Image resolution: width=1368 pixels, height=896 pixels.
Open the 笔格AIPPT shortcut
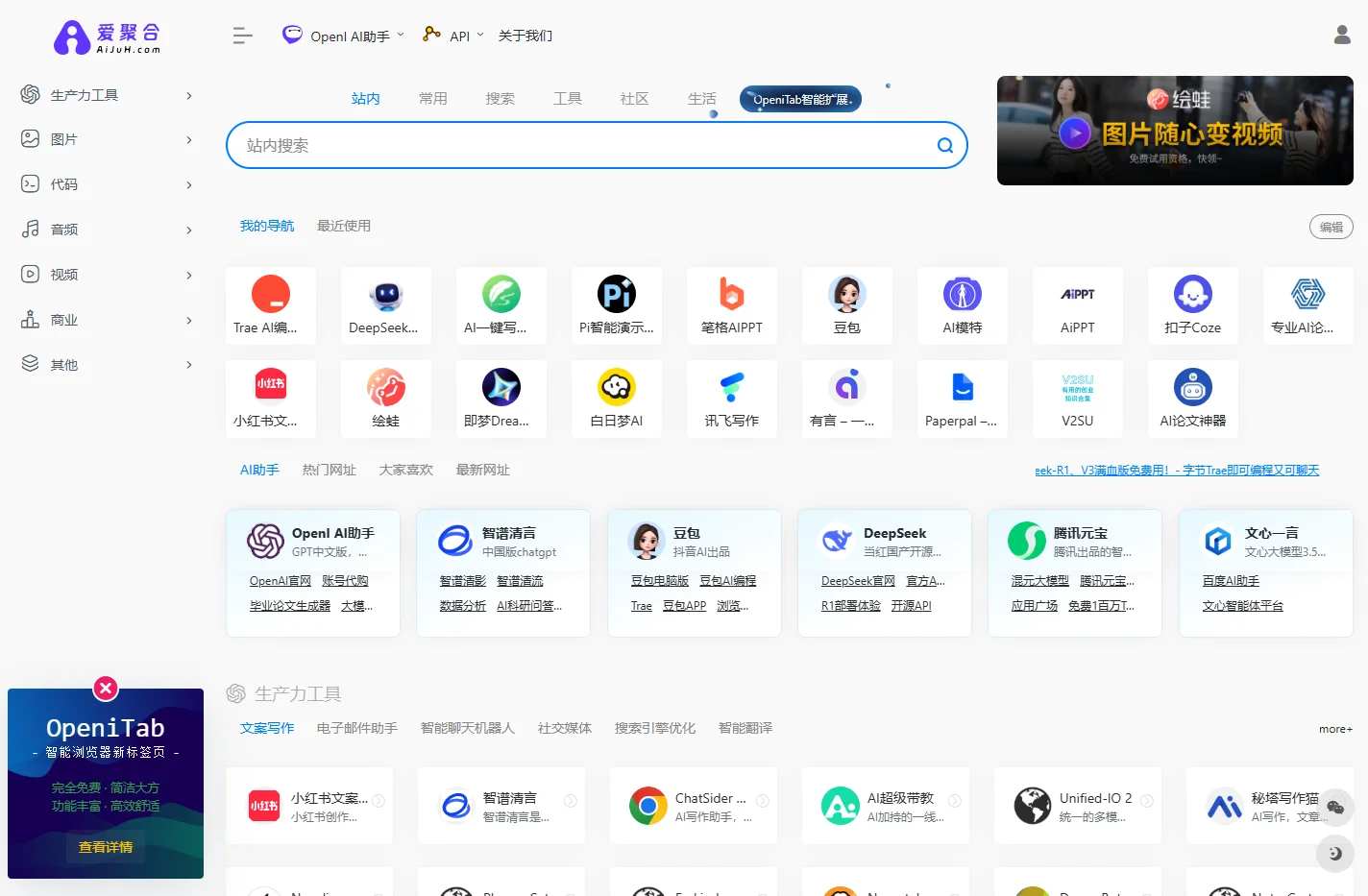pyautogui.click(x=732, y=305)
